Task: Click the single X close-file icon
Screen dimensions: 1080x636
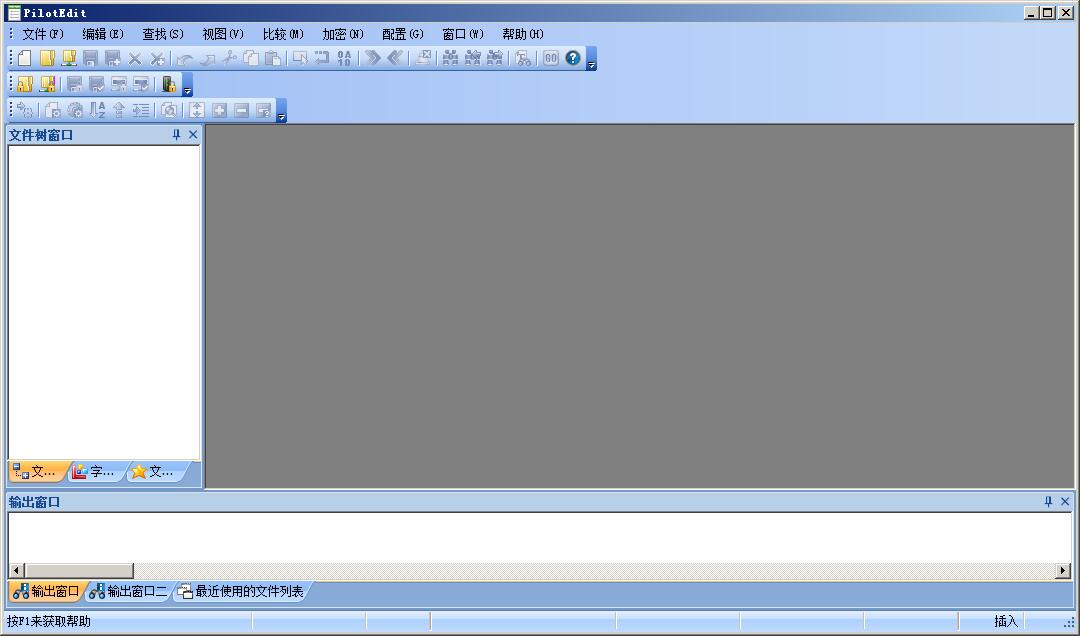Action: point(135,59)
